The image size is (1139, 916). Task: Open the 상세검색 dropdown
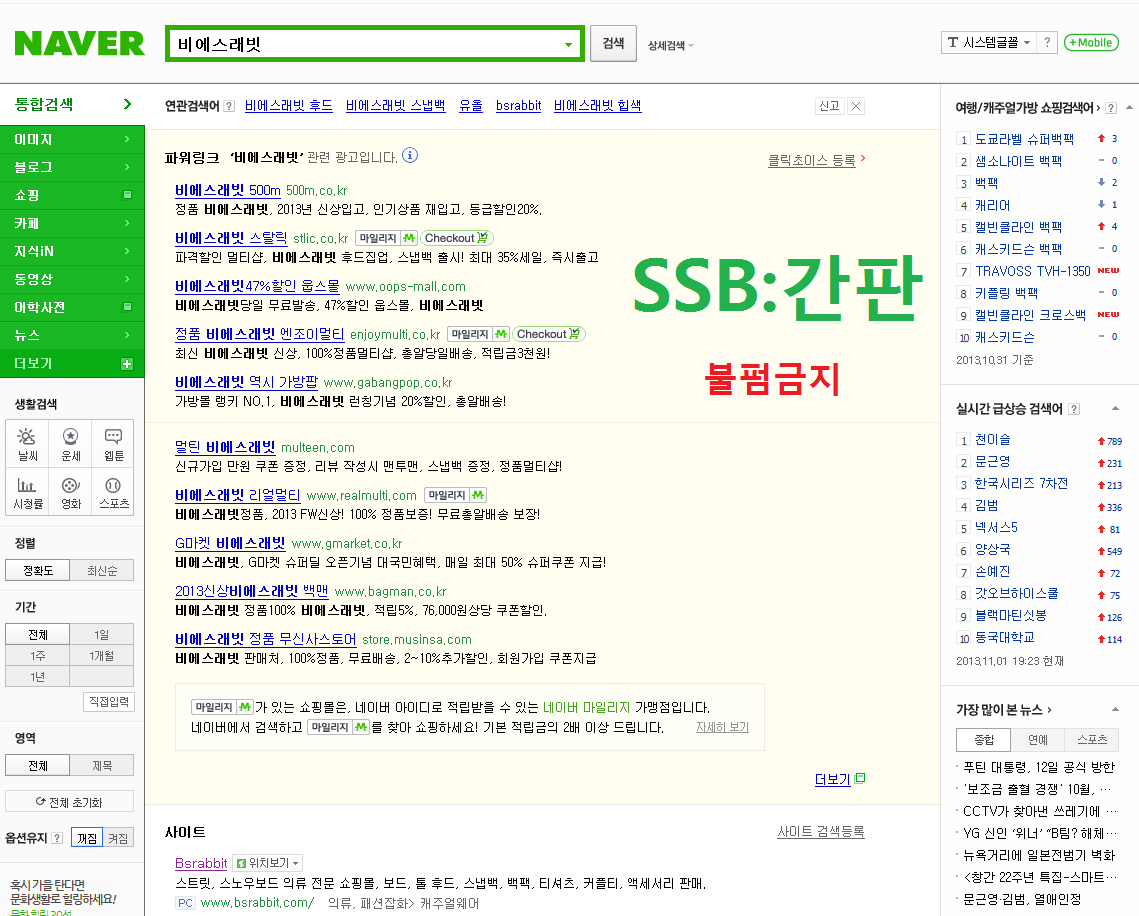click(x=670, y=45)
